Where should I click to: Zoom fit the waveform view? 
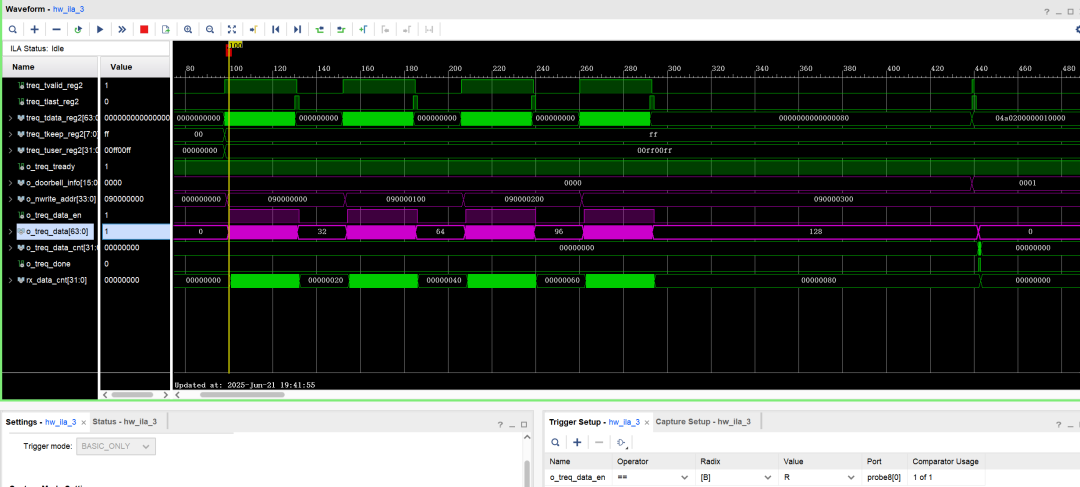[x=232, y=30]
